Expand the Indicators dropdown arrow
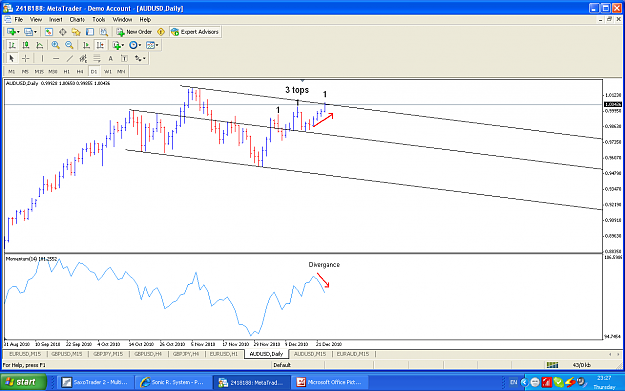The height and width of the screenshot is (391, 625). tap(122, 45)
